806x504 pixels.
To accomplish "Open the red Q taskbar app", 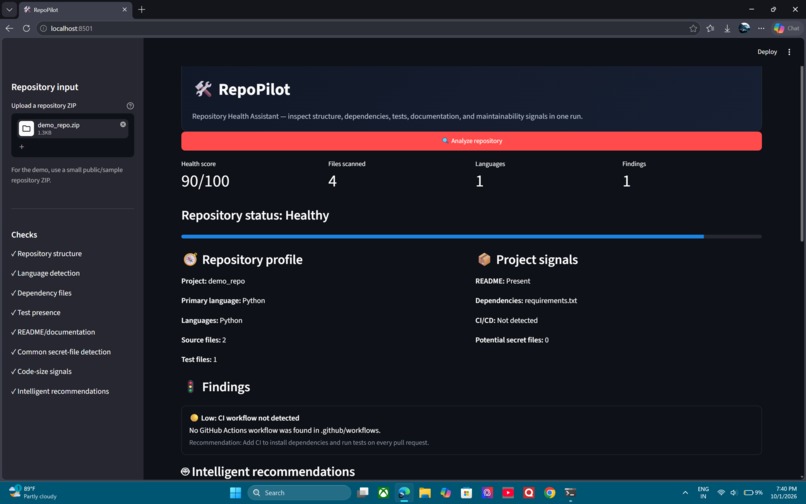I will coord(528,493).
